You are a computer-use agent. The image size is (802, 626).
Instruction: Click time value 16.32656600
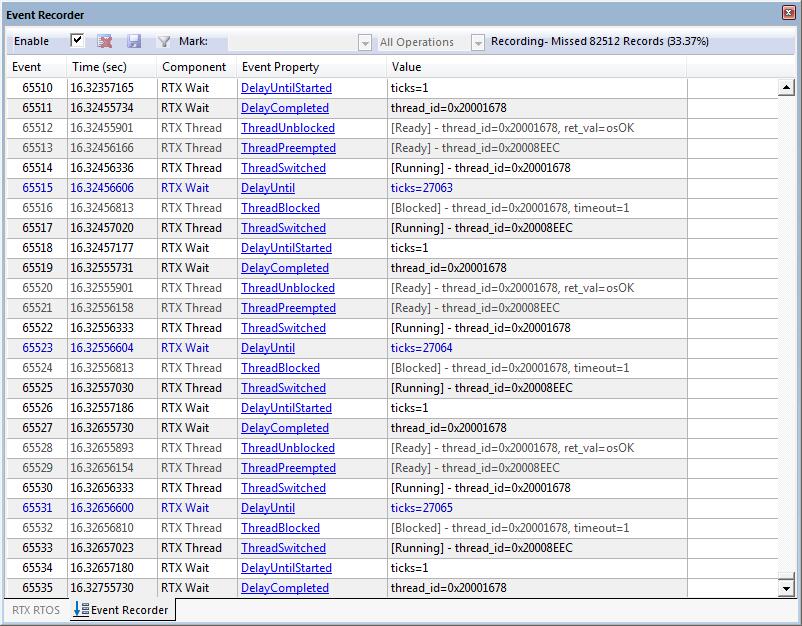(102, 508)
